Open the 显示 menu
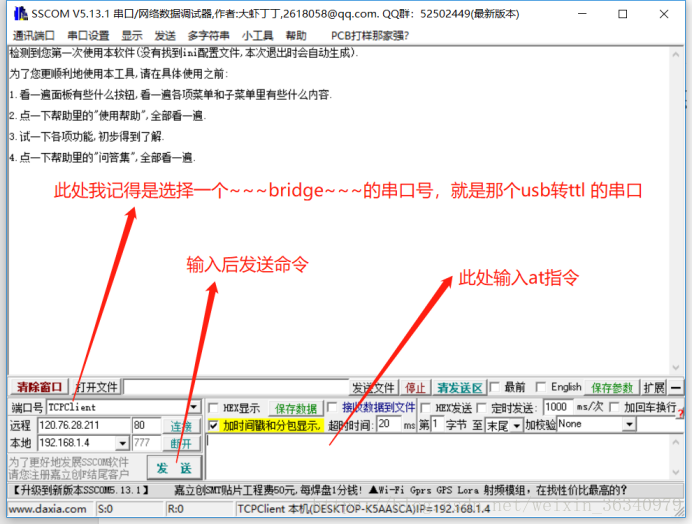Viewport: 693px width, 525px height. pyautogui.click(x=132, y=35)
